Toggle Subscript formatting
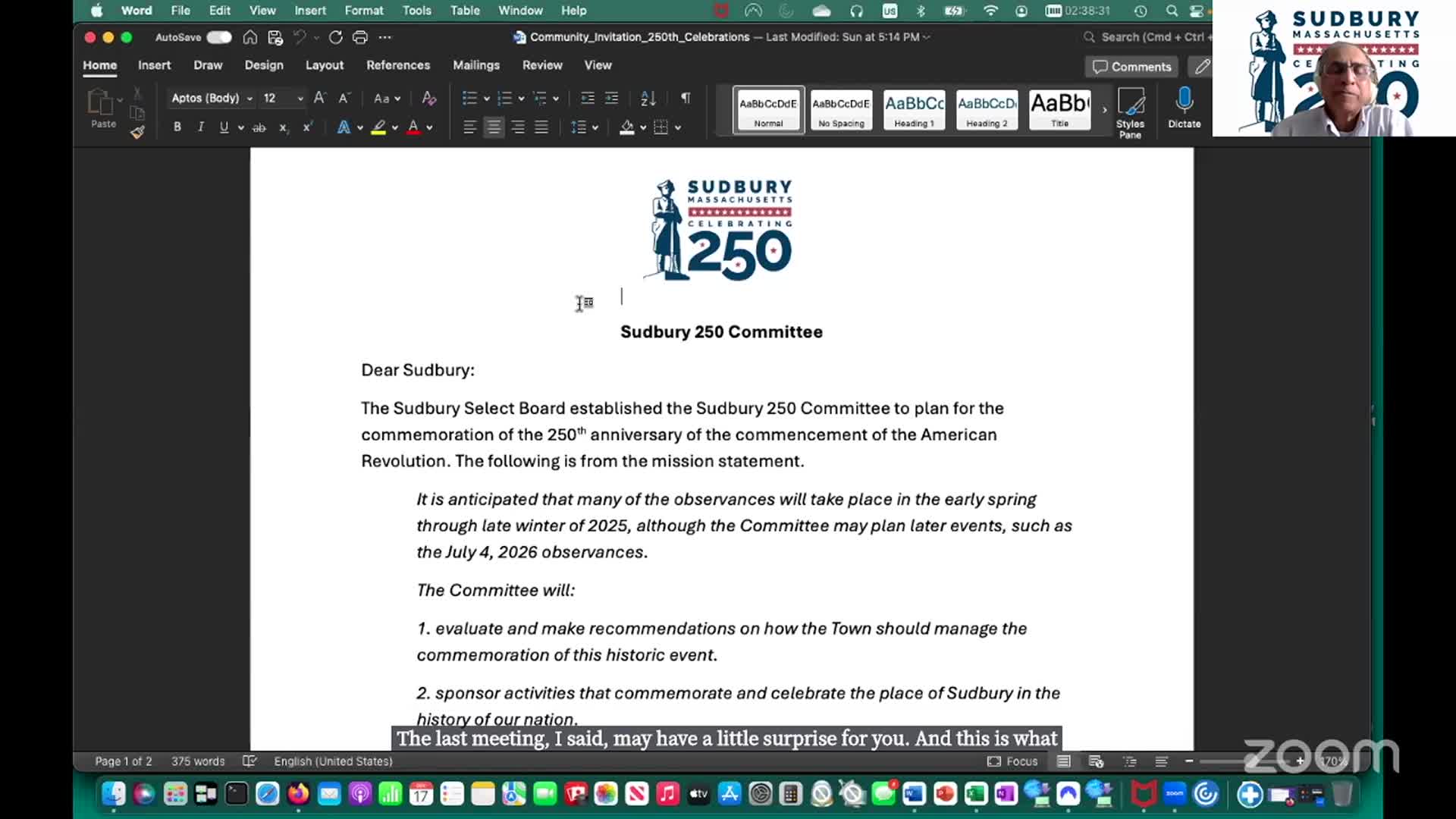The height and width of the screenshot is (819, 1456). tap(284, 127)
